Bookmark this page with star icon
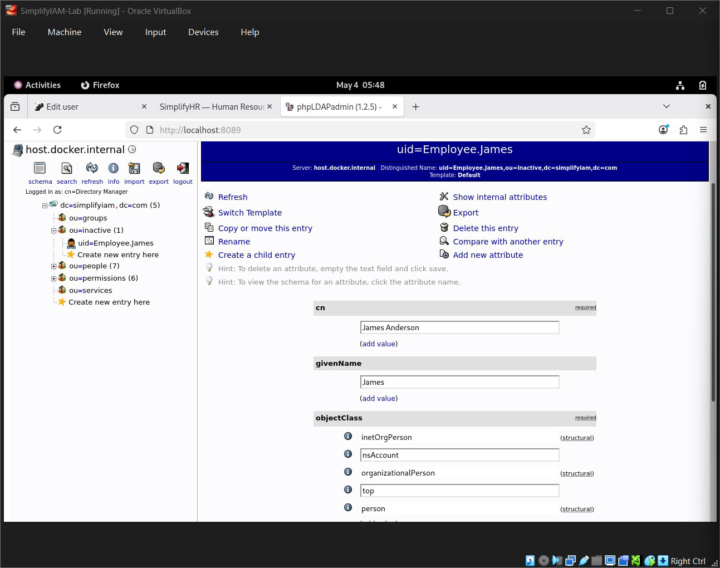This screenshot has height=568, width=720. coord(586,130)
